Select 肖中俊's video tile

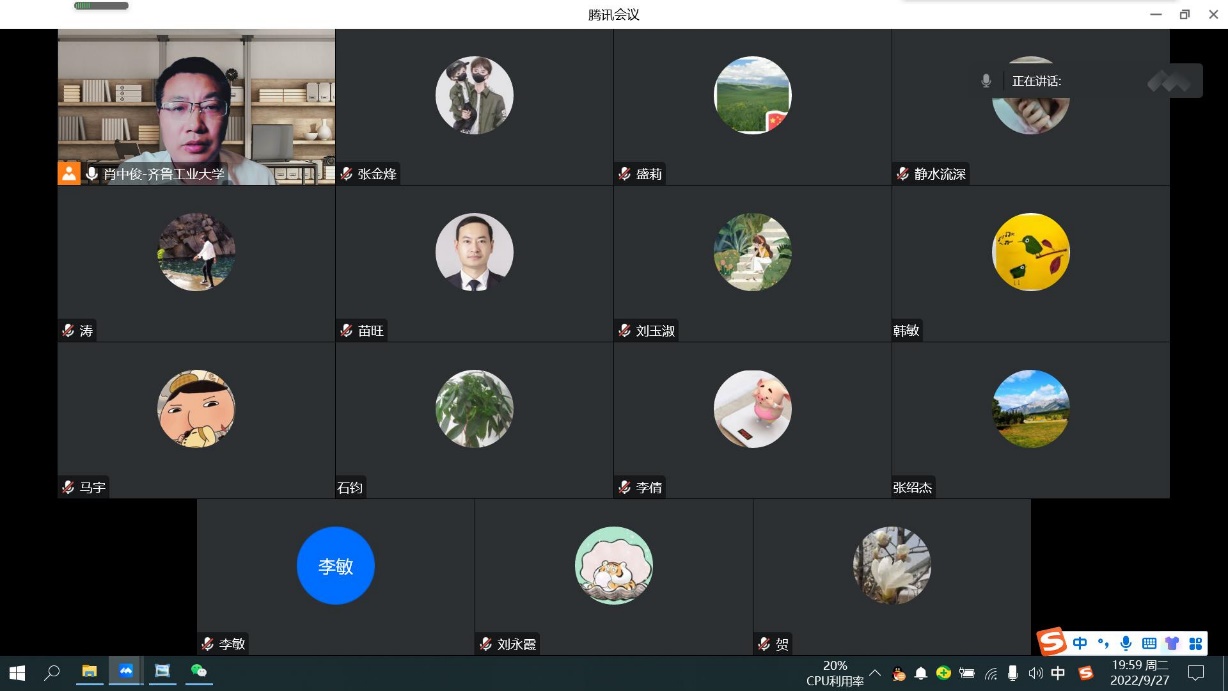(x=196, y=107)
